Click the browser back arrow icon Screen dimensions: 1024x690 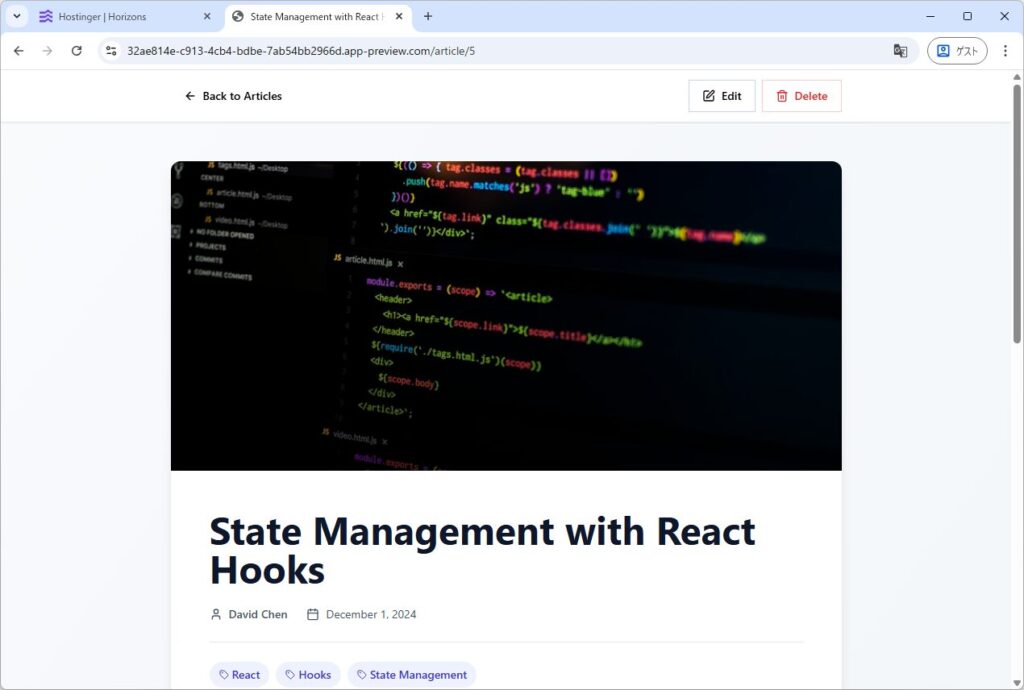tap(18, 51)
